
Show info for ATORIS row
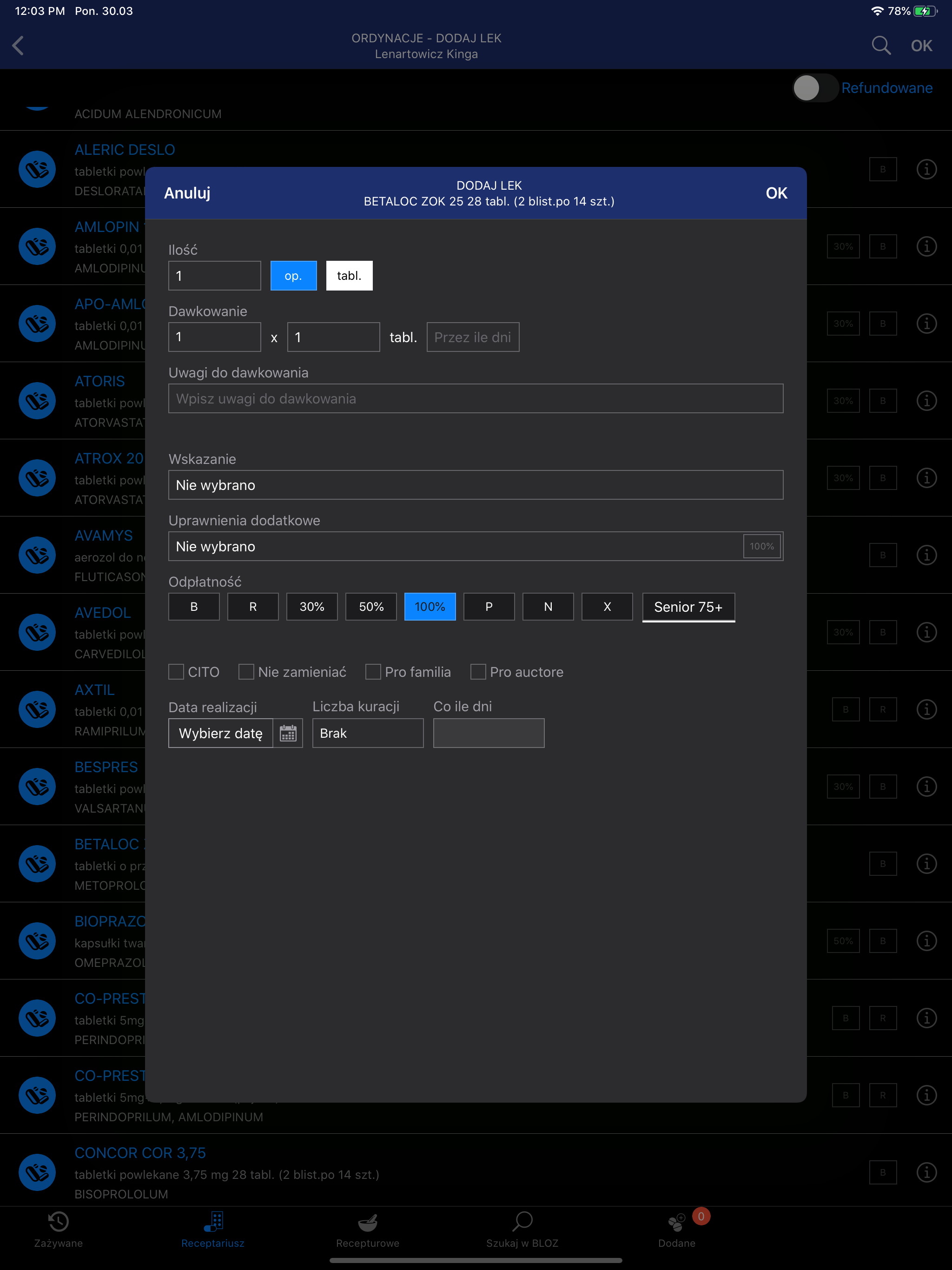coord(926,401)
